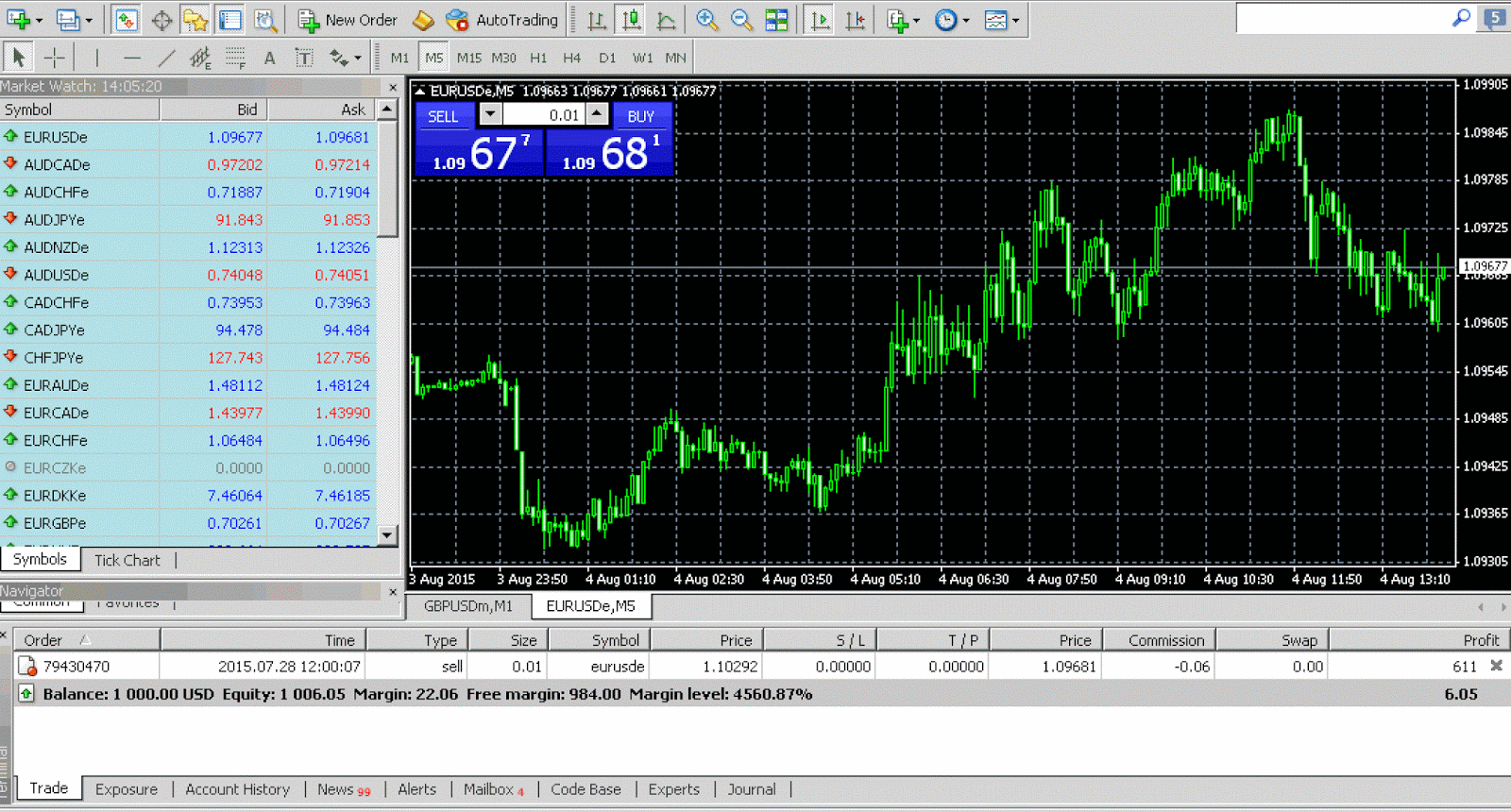Toggle the Data Window crosshair-circle icon
The height and width of the screenshot is (812, 1511).
(161, 19)
